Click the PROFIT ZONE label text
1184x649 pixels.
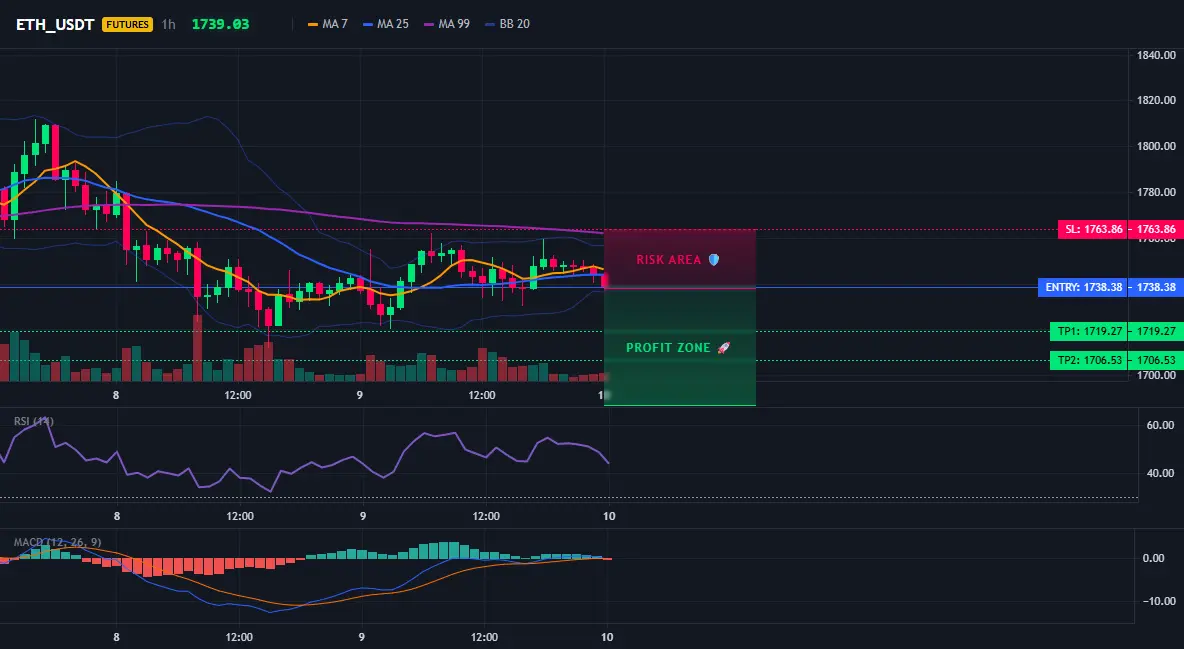668,348
